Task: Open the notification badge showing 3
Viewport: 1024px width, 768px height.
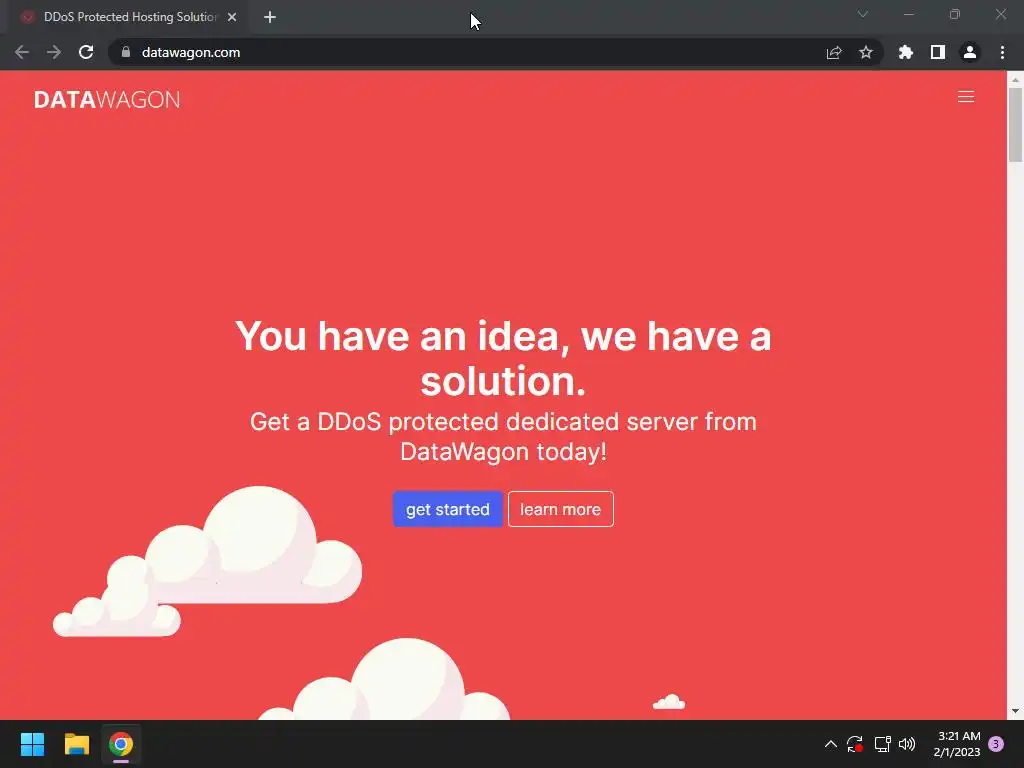Action: point(995,744)
